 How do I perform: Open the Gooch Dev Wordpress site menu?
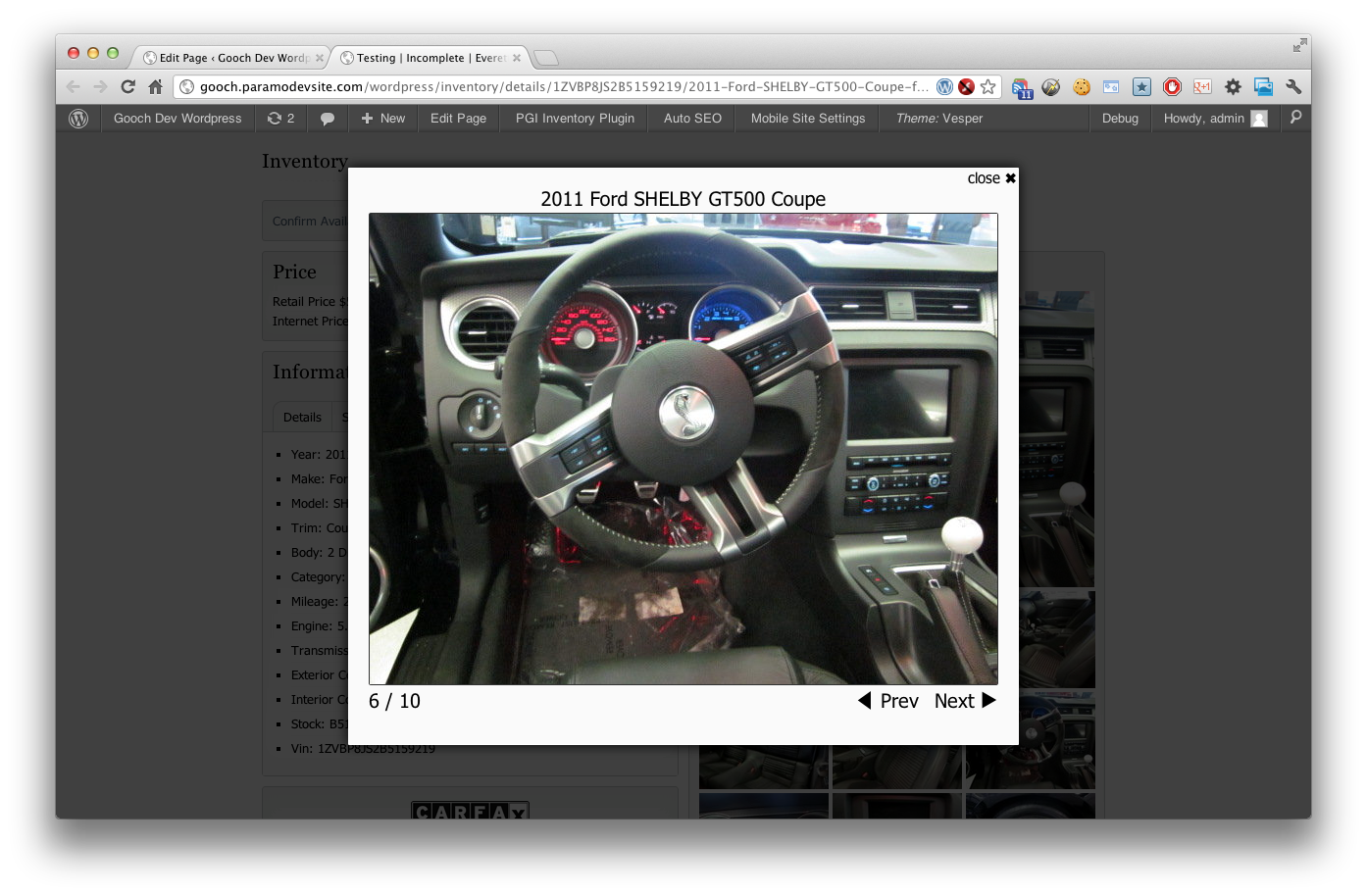point(177,119)
